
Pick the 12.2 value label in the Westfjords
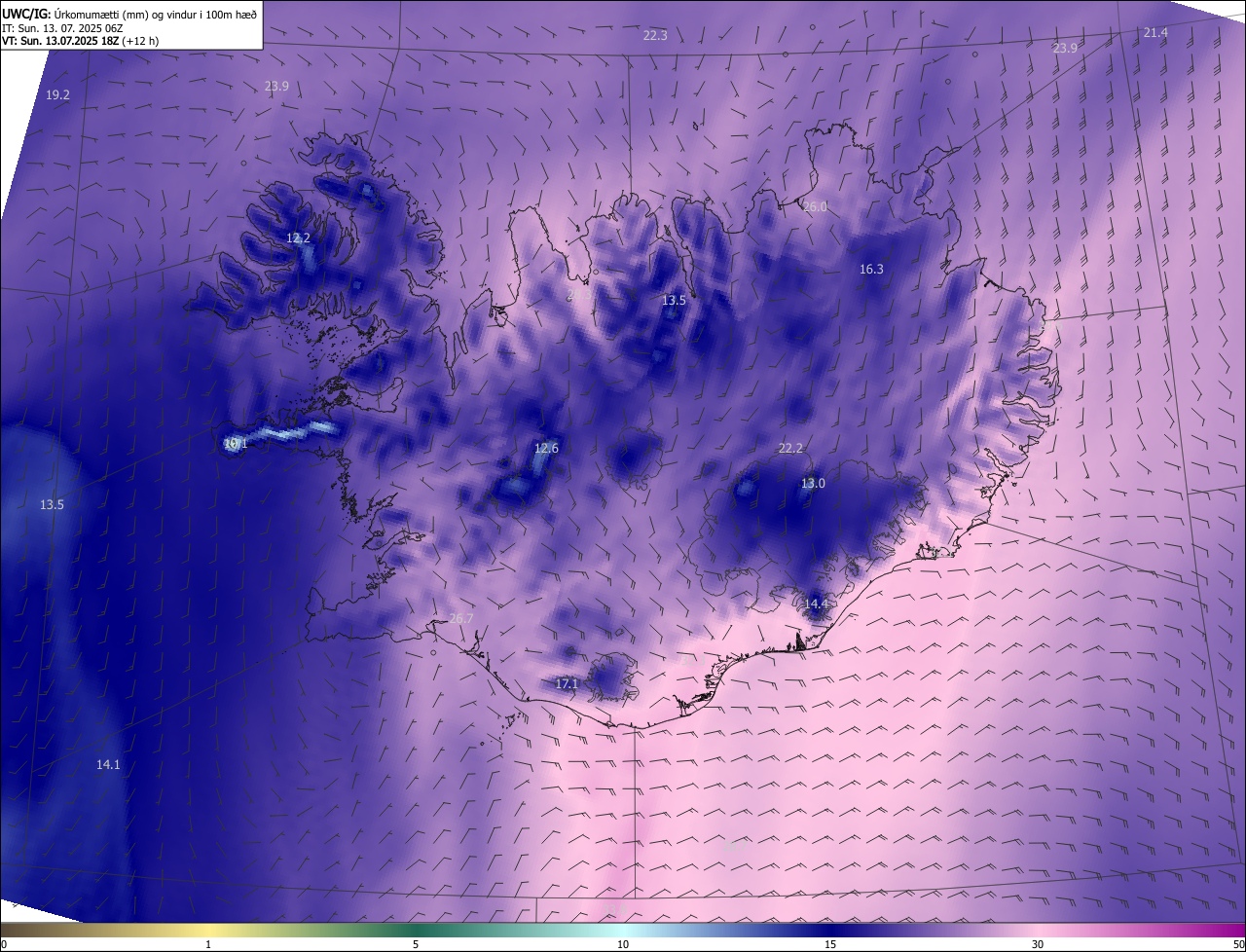(x=298, y=238)
